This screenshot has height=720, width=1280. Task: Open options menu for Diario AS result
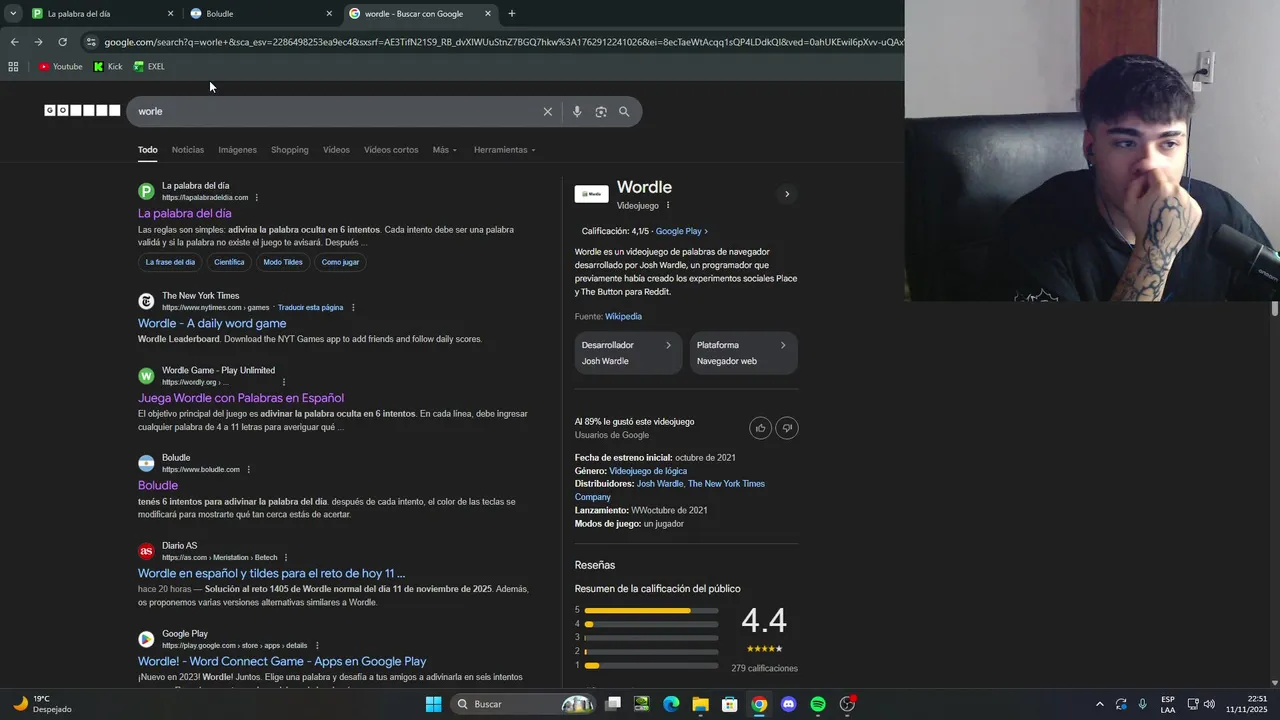coord(286,558)
